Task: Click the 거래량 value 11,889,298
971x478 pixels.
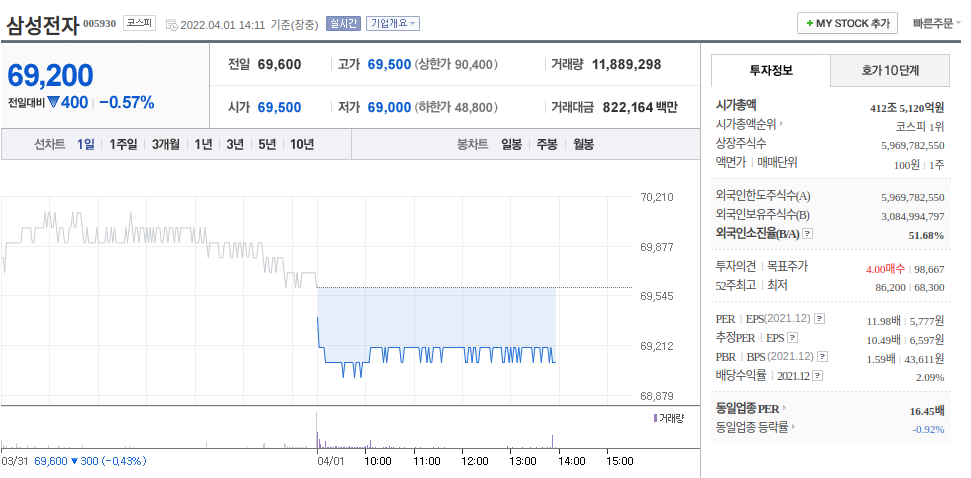Action: (x=626, y=64)
